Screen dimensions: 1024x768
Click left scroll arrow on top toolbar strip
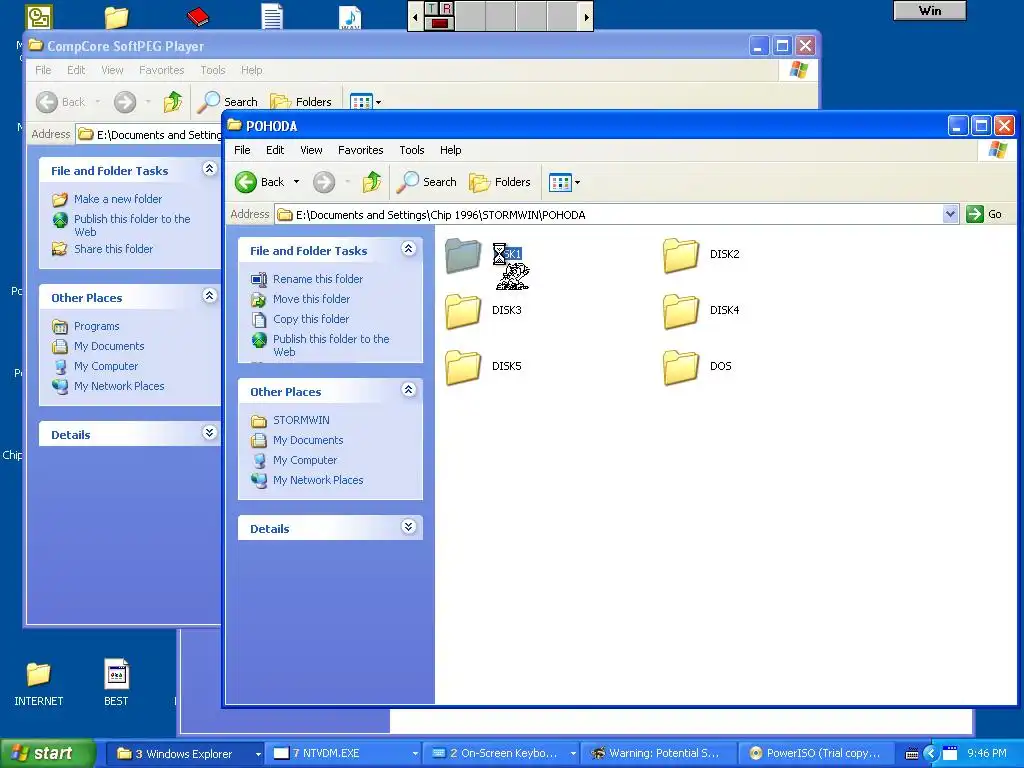(415, 16)
